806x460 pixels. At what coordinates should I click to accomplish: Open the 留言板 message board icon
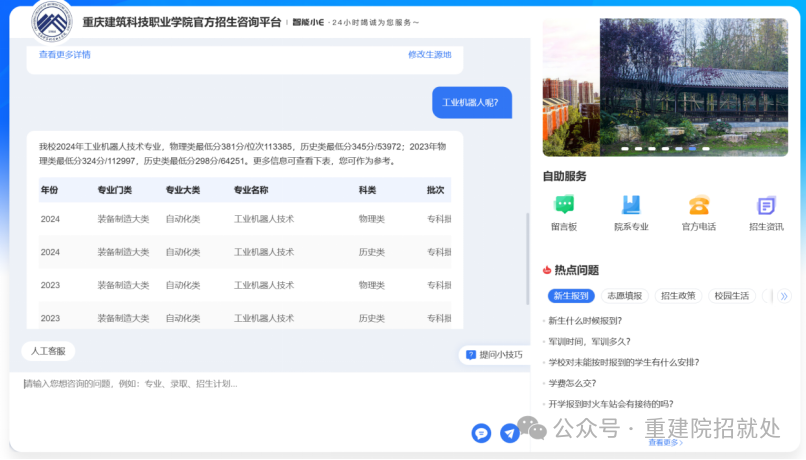[564, 206]
